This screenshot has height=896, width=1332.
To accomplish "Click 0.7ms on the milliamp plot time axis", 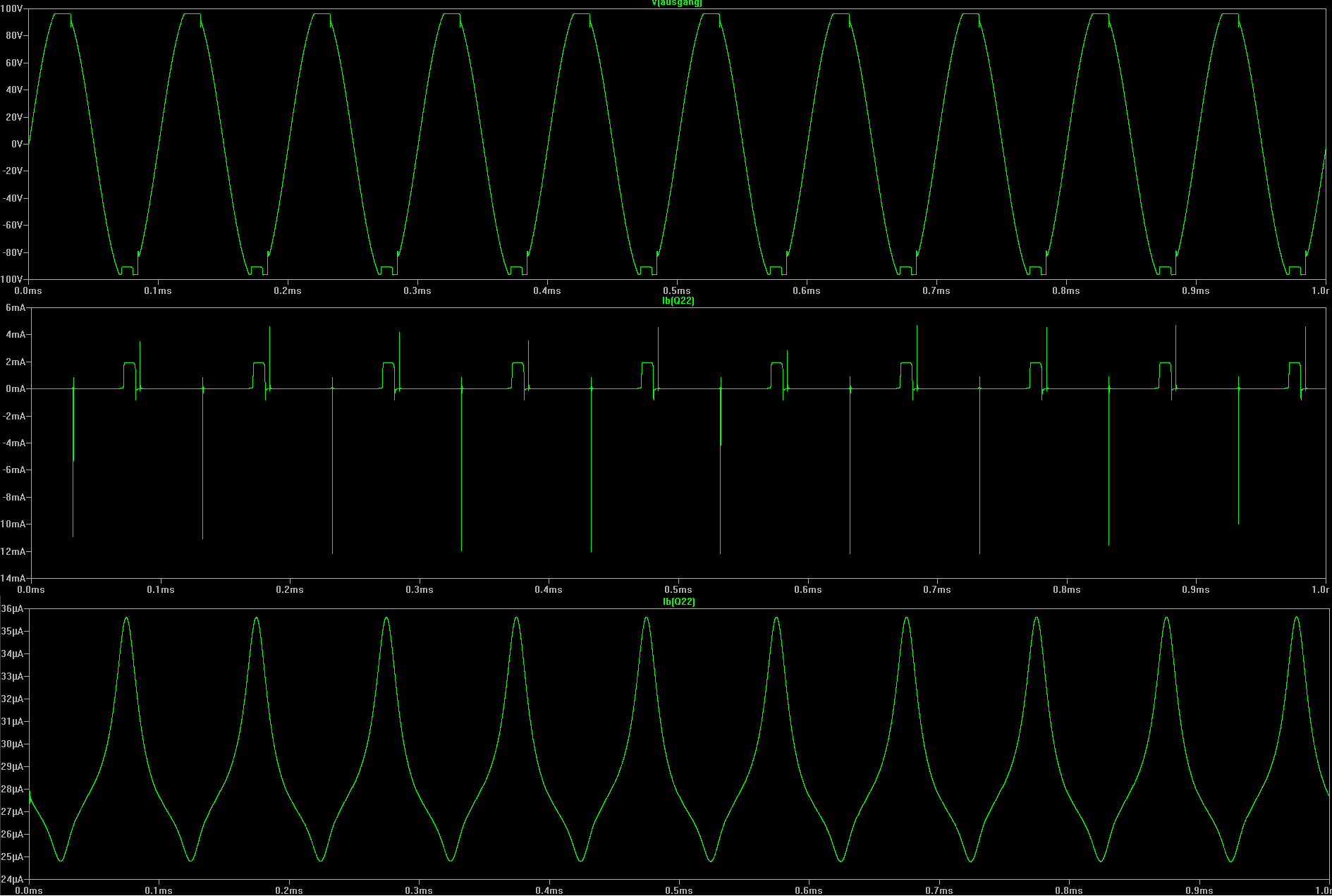I will pos(936,589).
